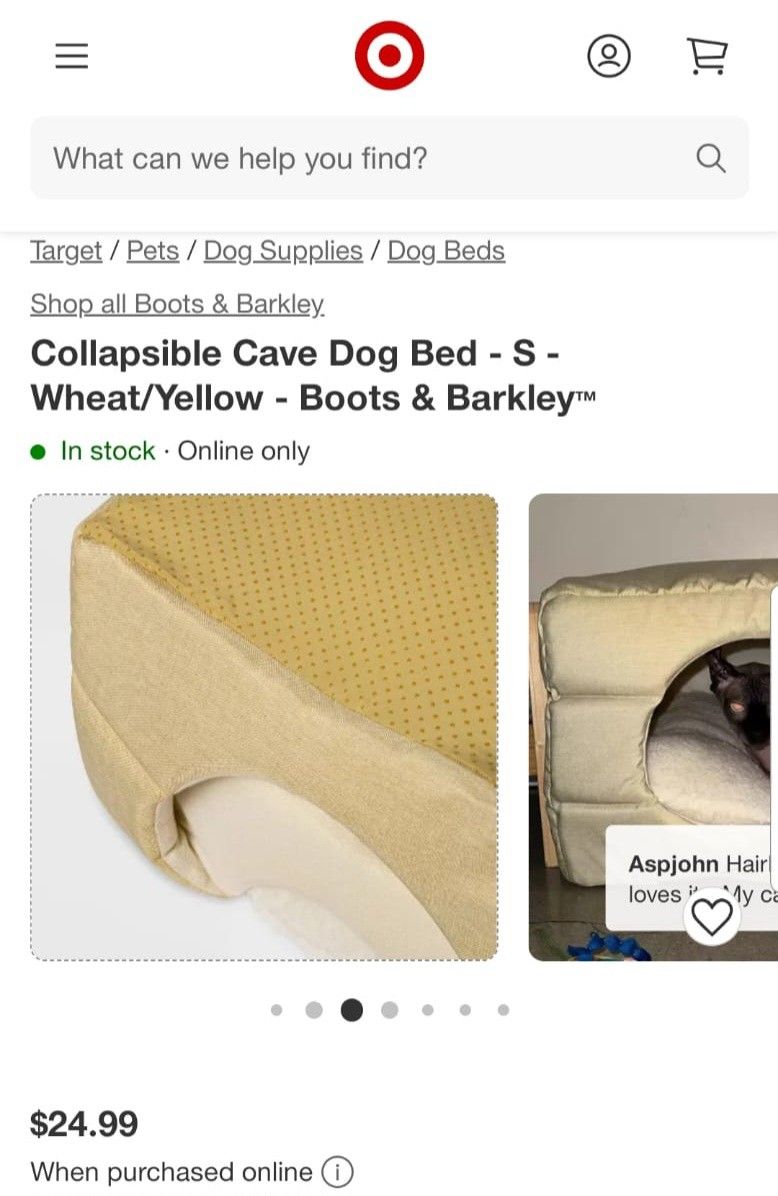View the customer photo with cat in bed

(653, 727)
